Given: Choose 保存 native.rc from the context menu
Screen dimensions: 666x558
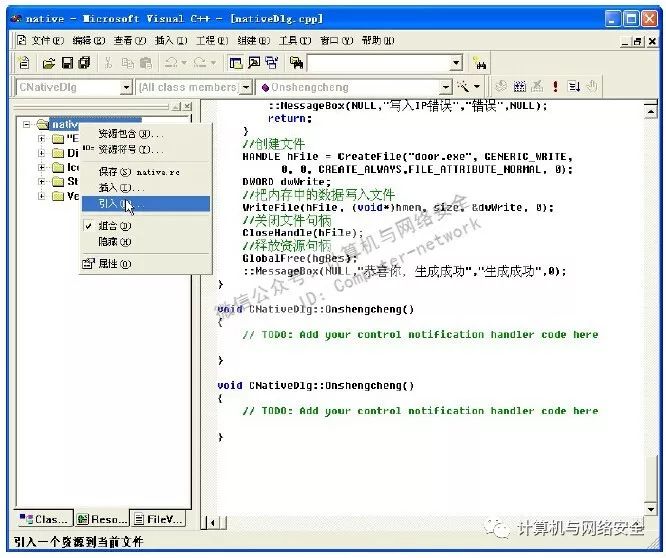Looking at the screenshot, I should [128, 172].
